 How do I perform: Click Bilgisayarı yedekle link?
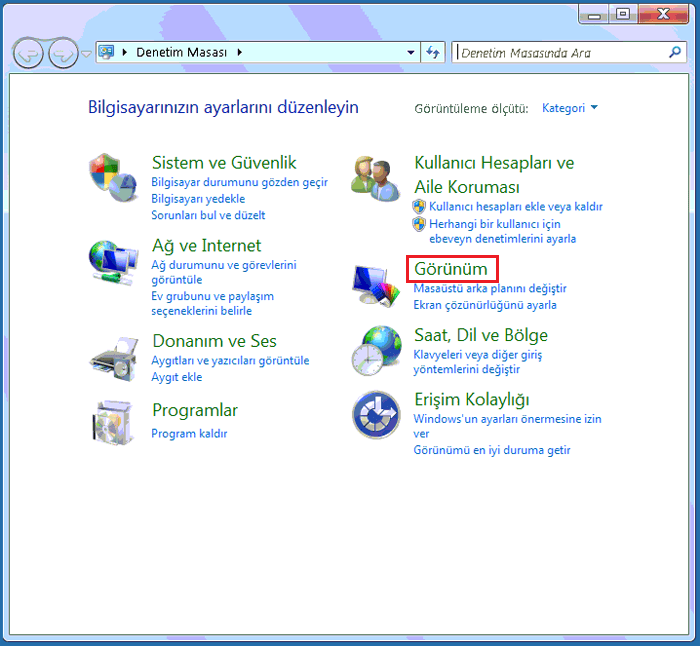(198, 199)
